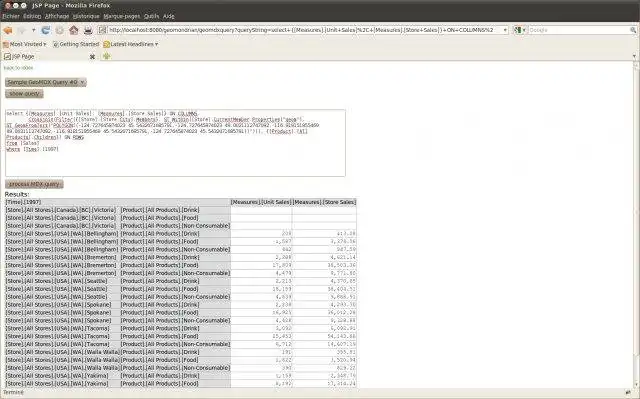Open the Aide menu
This screenshot has width=640, height=399.
click(x=169, y=16)
